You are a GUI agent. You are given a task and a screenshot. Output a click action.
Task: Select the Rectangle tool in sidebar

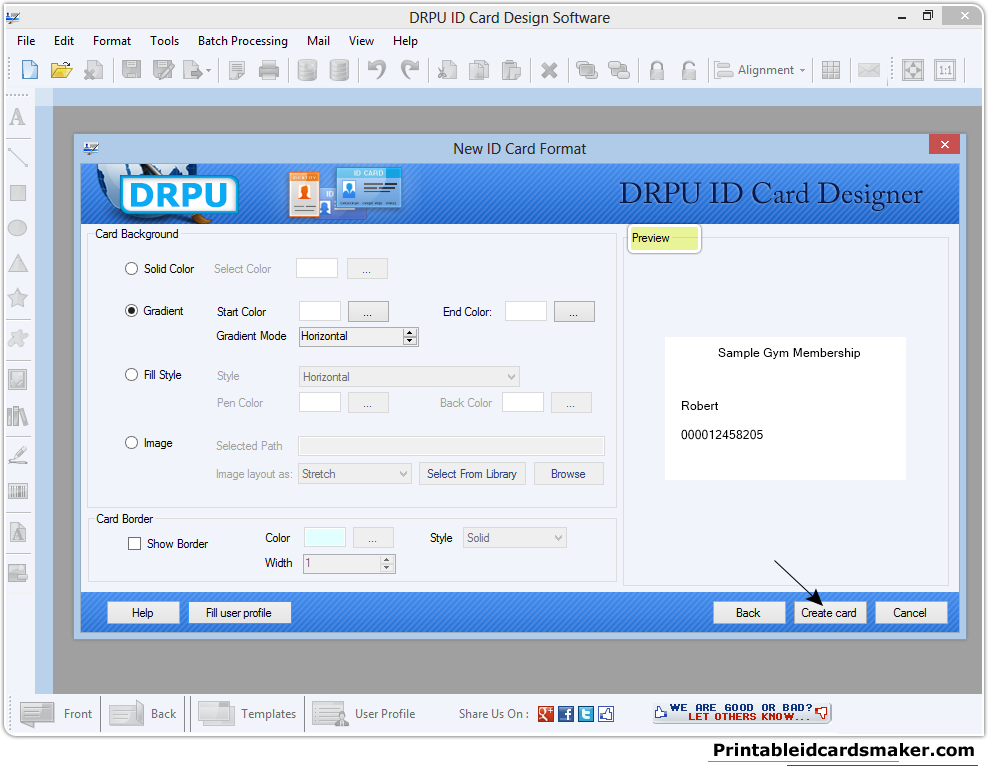coord(18,193)
